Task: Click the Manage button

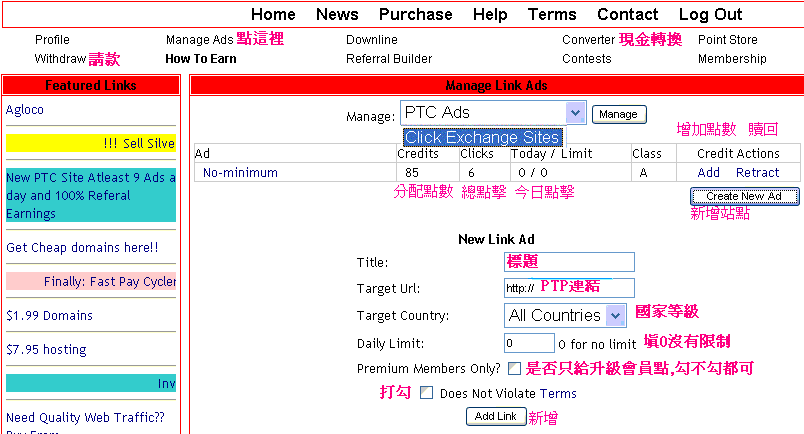Action: click(619, 114)
